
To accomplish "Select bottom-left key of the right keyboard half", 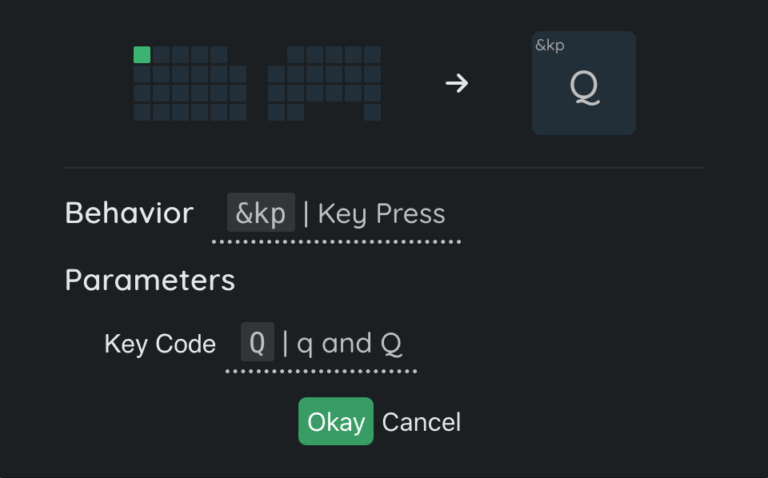I will point(276,112).
